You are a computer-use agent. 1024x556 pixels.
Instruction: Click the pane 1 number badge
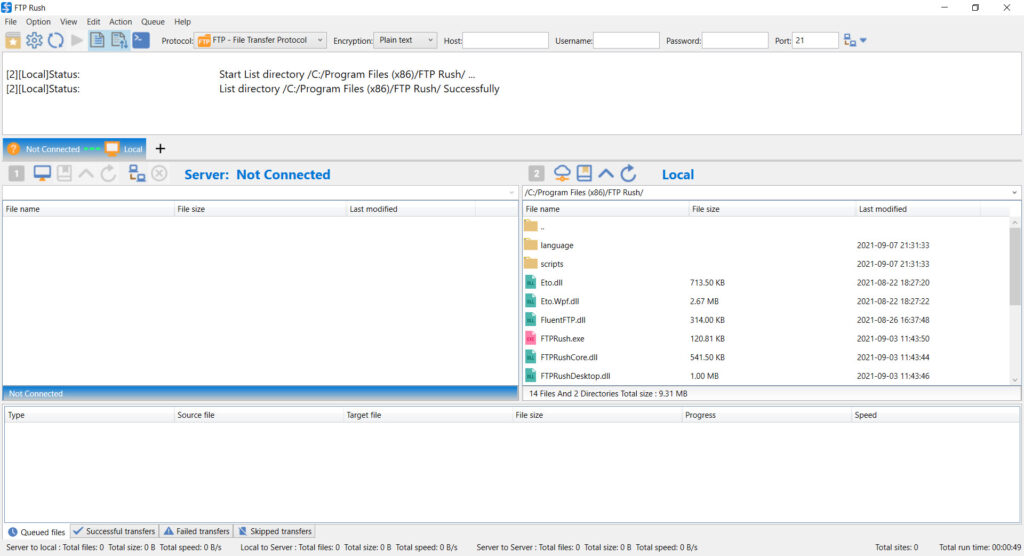tap(16, 174)
